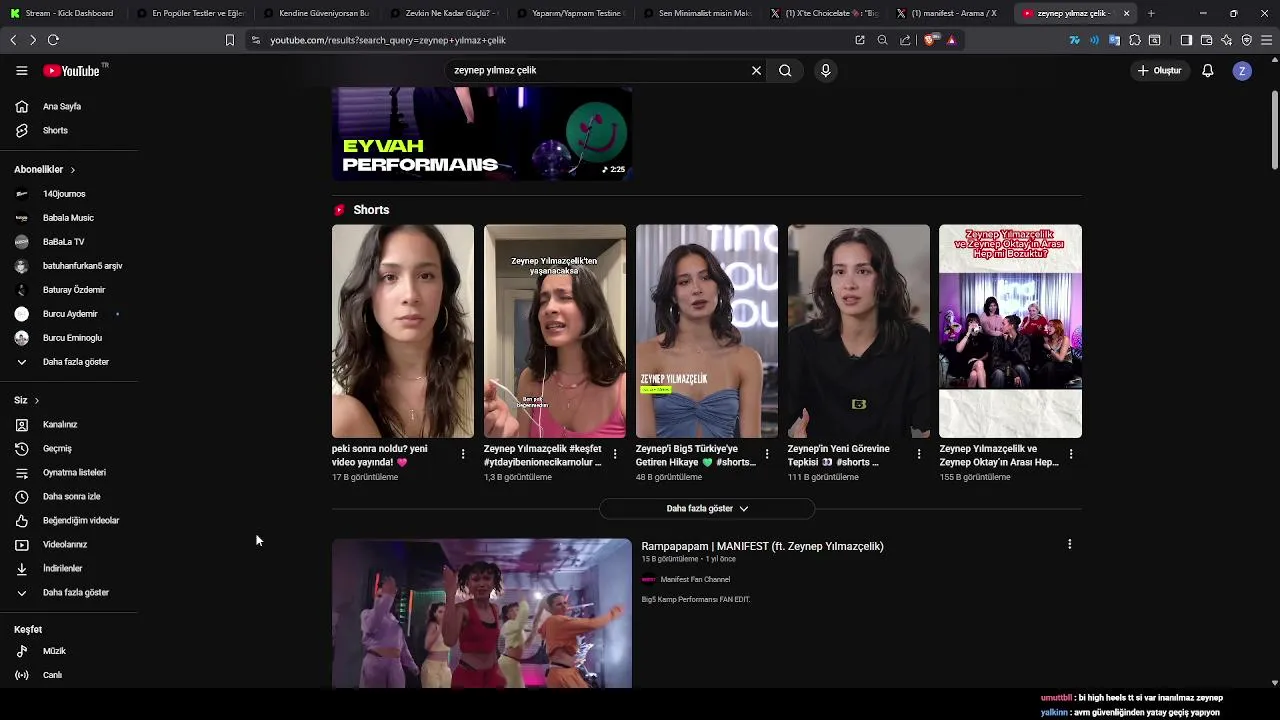Play short 'Zeynep'i Big5 Türkiye'ye Getiren Hikaye'
1280x720 pixels.
[707, 331]
